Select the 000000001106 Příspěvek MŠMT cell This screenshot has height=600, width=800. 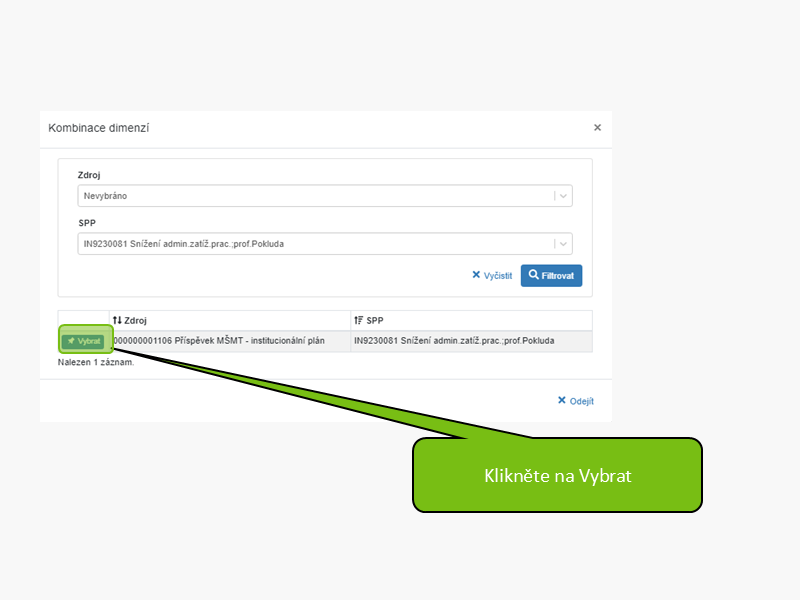230,341
